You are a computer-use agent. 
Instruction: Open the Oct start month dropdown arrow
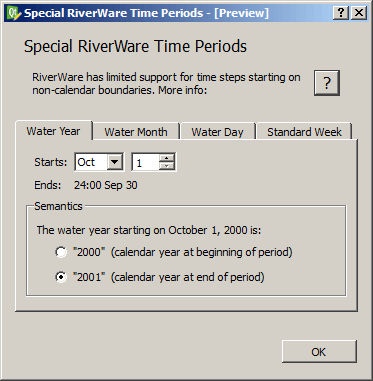[114, 162]
